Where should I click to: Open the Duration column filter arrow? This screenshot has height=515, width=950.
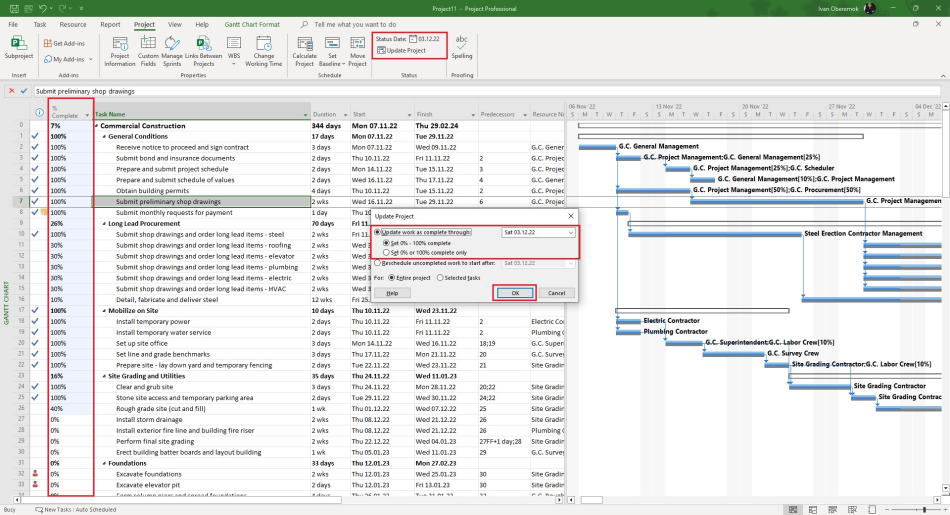[345, 115]
